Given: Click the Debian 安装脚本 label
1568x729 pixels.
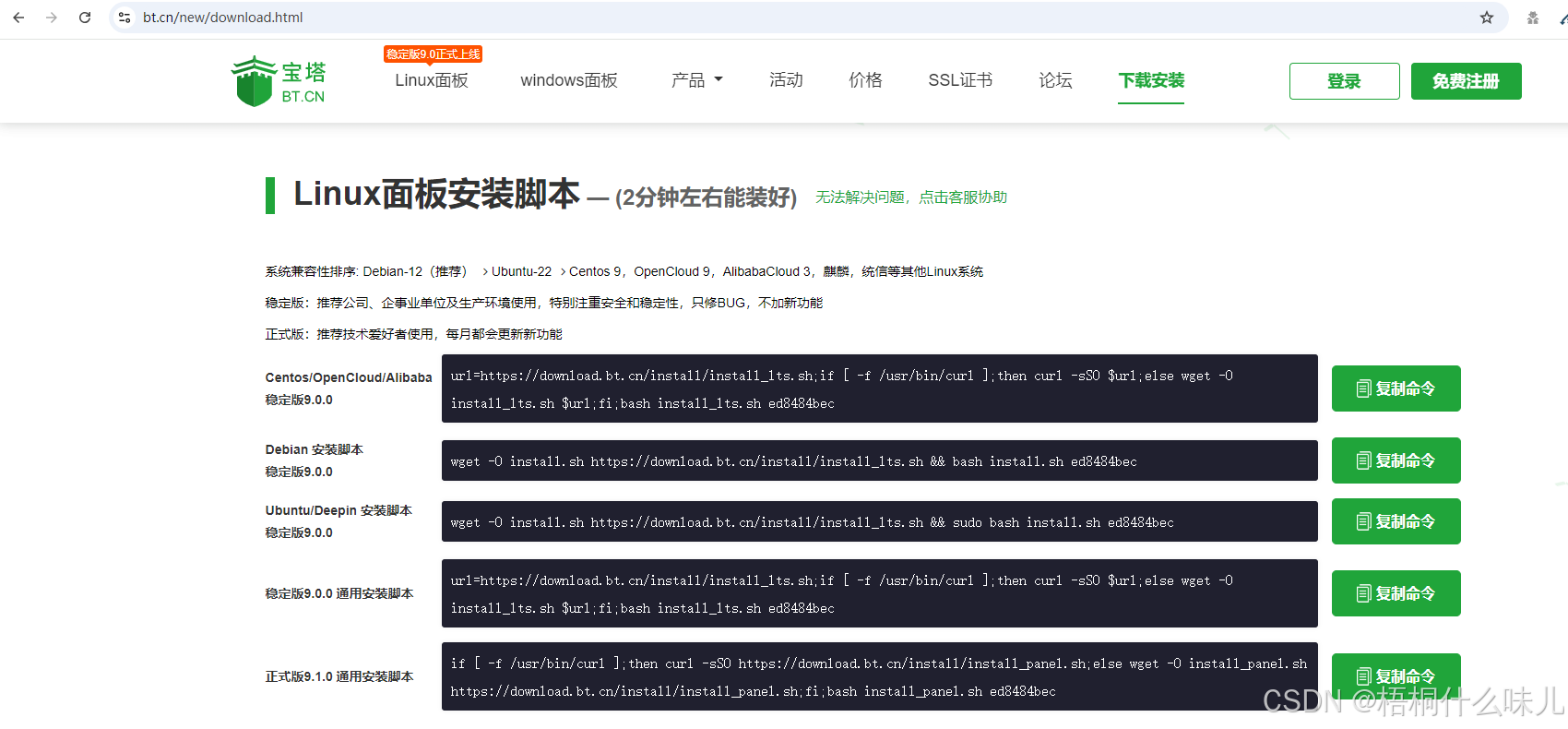Looking at the screenshot, I should 315,449.
